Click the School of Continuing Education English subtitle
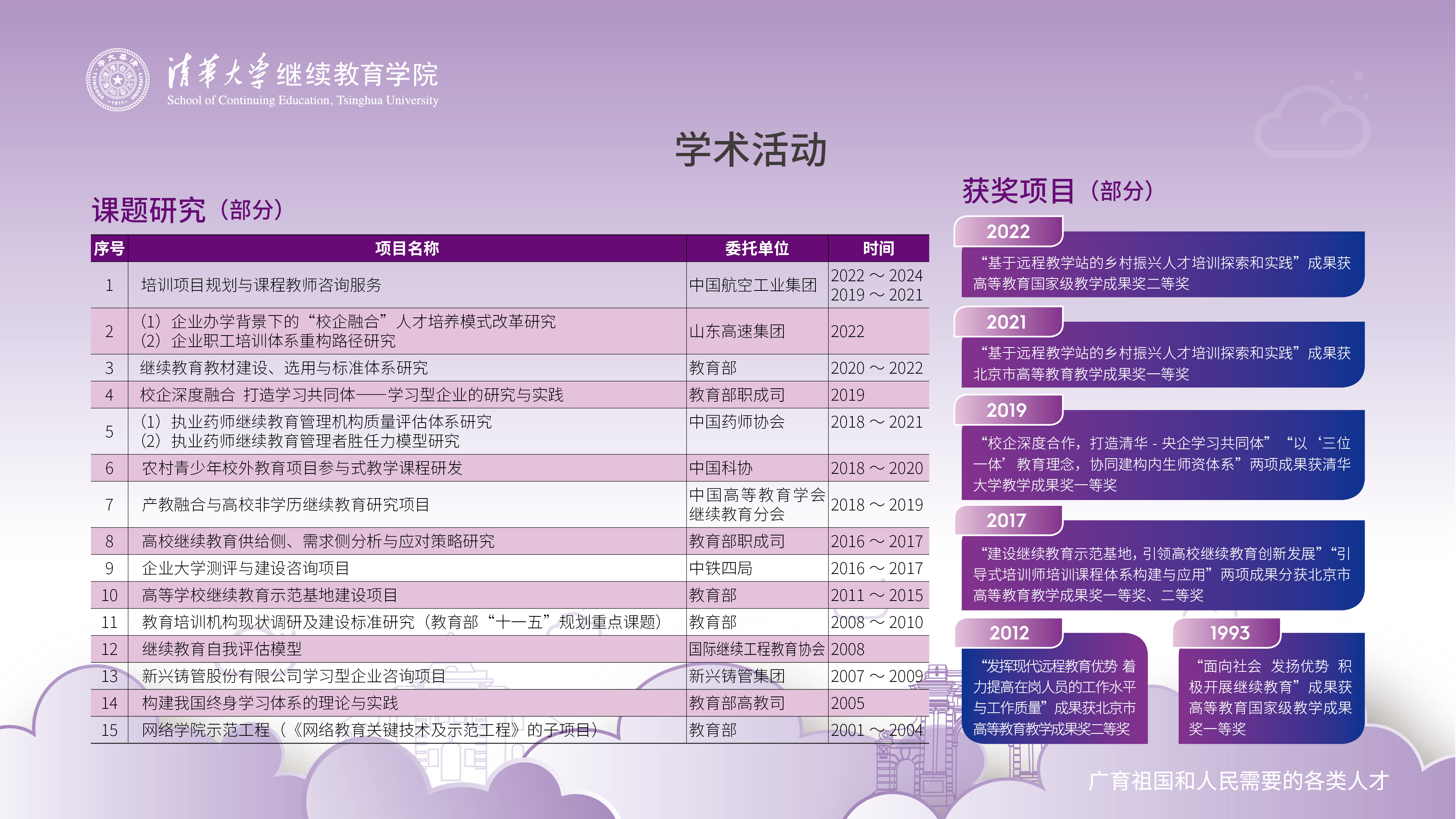The width and height of the screenshot is (1456, 819). (x=302, y=100)
